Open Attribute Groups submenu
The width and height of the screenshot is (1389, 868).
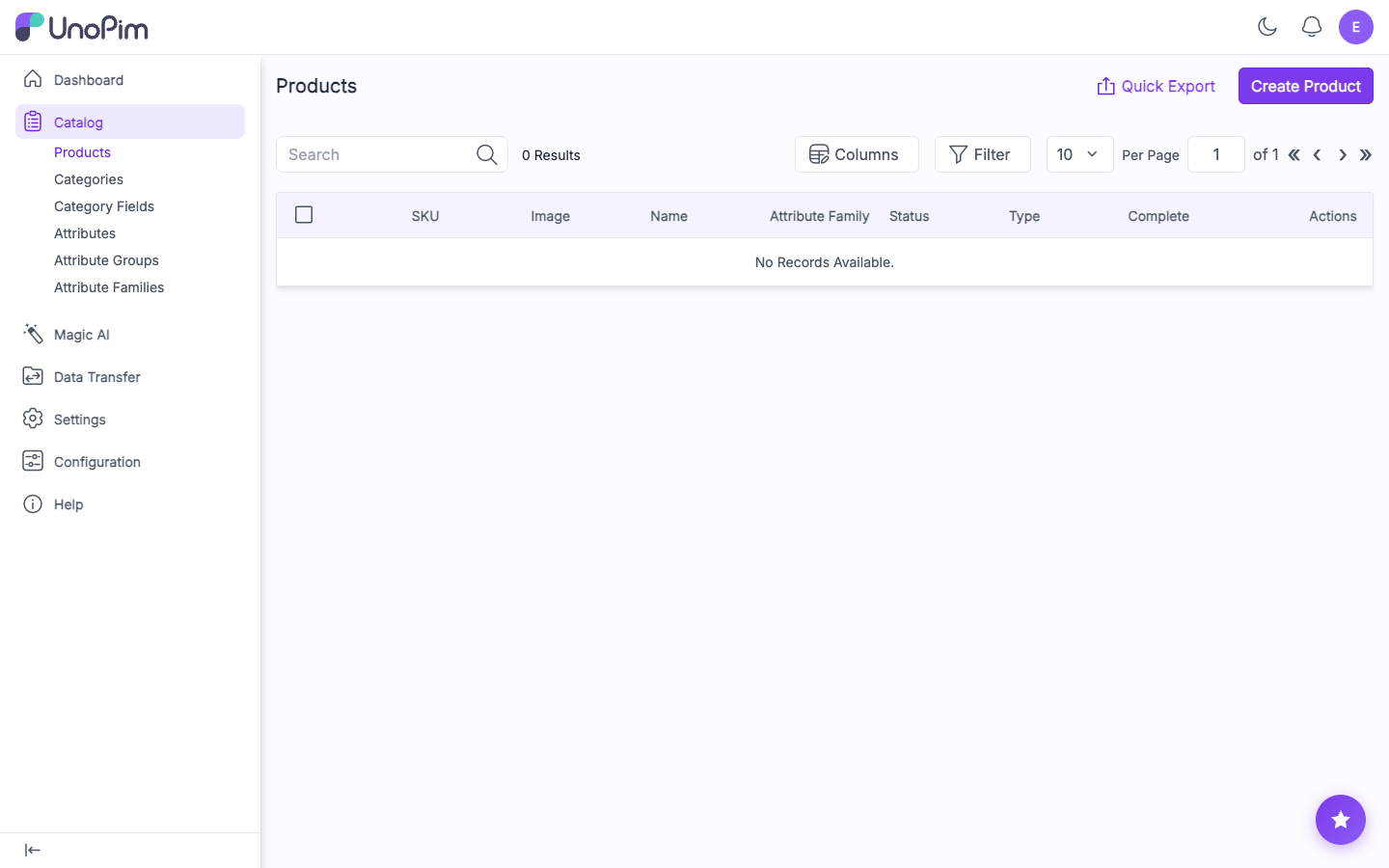tap(106, 260)
